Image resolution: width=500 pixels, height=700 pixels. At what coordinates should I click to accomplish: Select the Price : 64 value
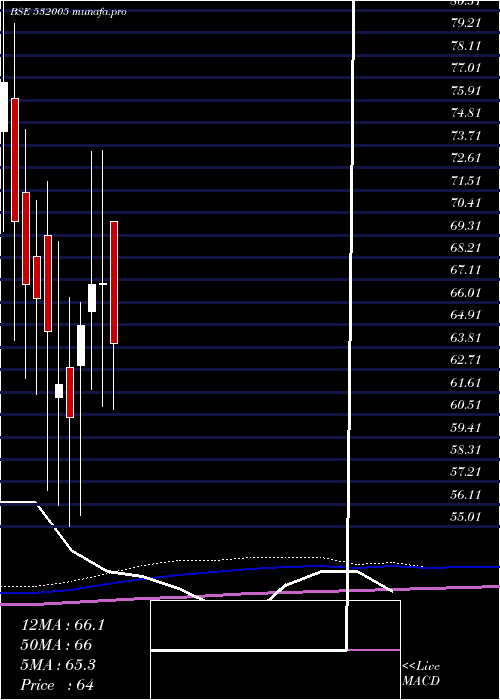click(57, 685)
